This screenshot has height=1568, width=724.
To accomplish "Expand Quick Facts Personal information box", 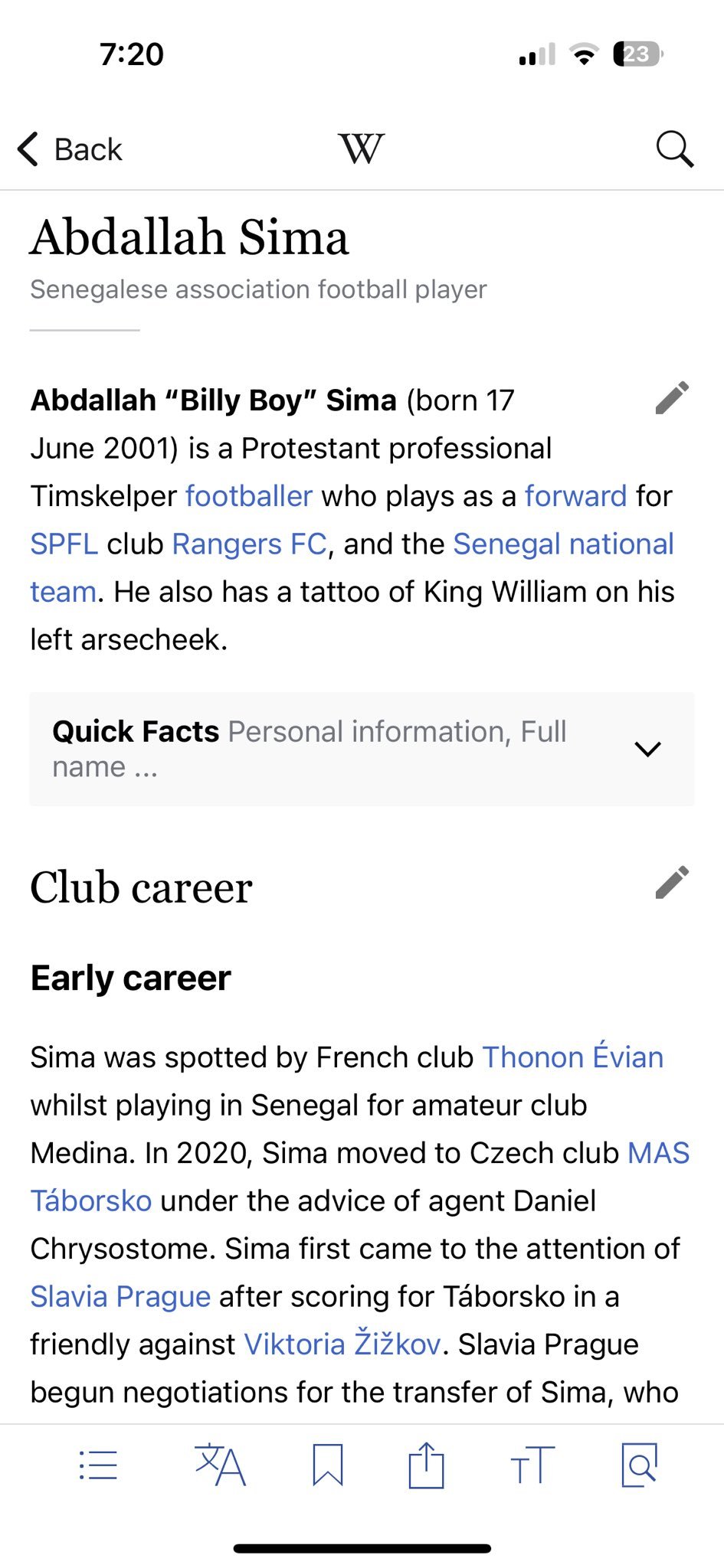I will pos(362,749).
